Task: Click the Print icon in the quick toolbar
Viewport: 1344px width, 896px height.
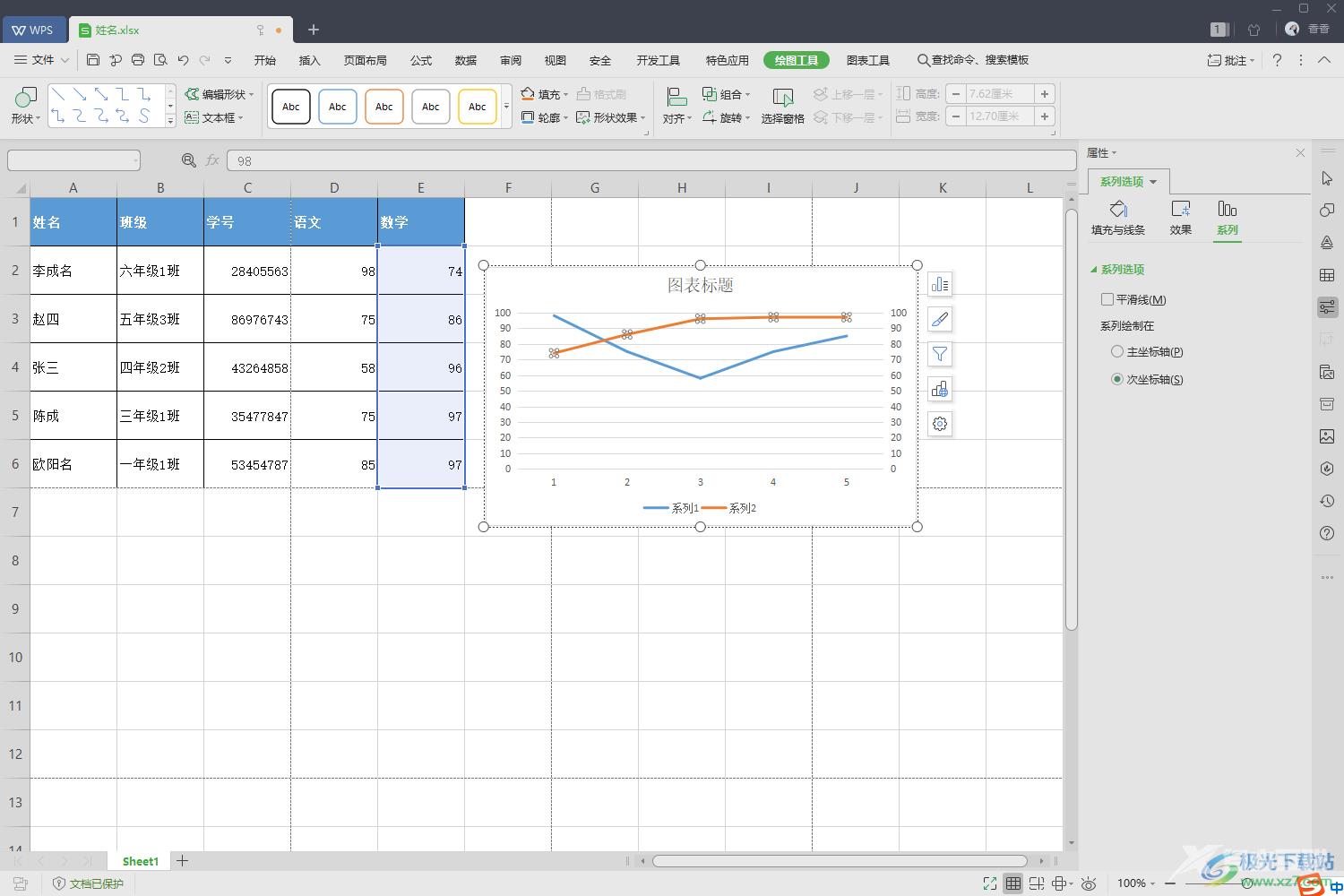Action: click(x=138, y=60)
